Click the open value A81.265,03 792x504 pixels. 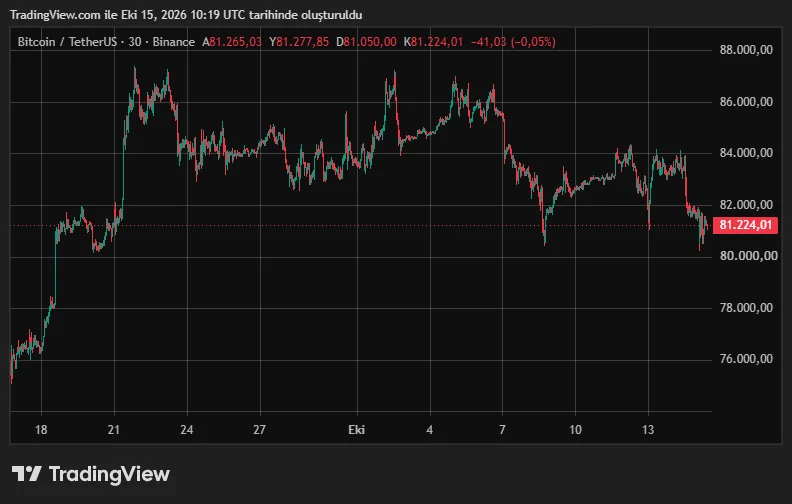pos(232,42)
